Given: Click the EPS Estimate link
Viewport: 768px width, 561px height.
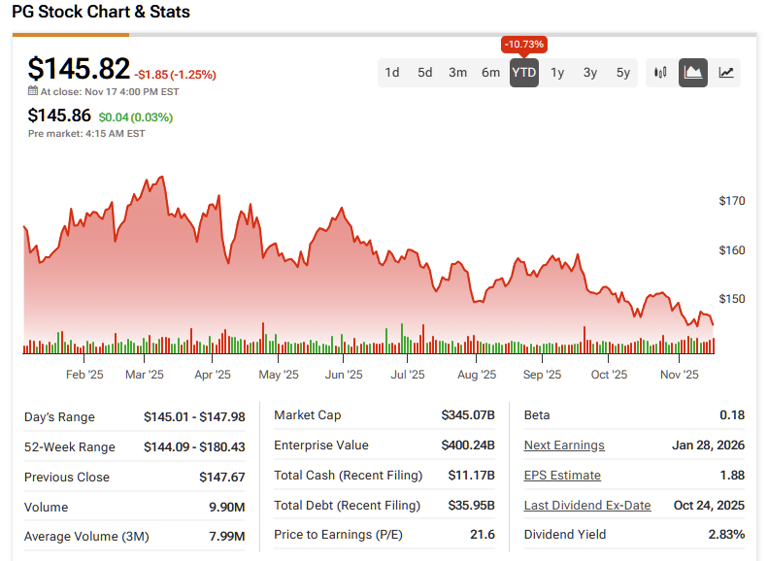Looking at the screenshot, I should click(x=562, y=475).
